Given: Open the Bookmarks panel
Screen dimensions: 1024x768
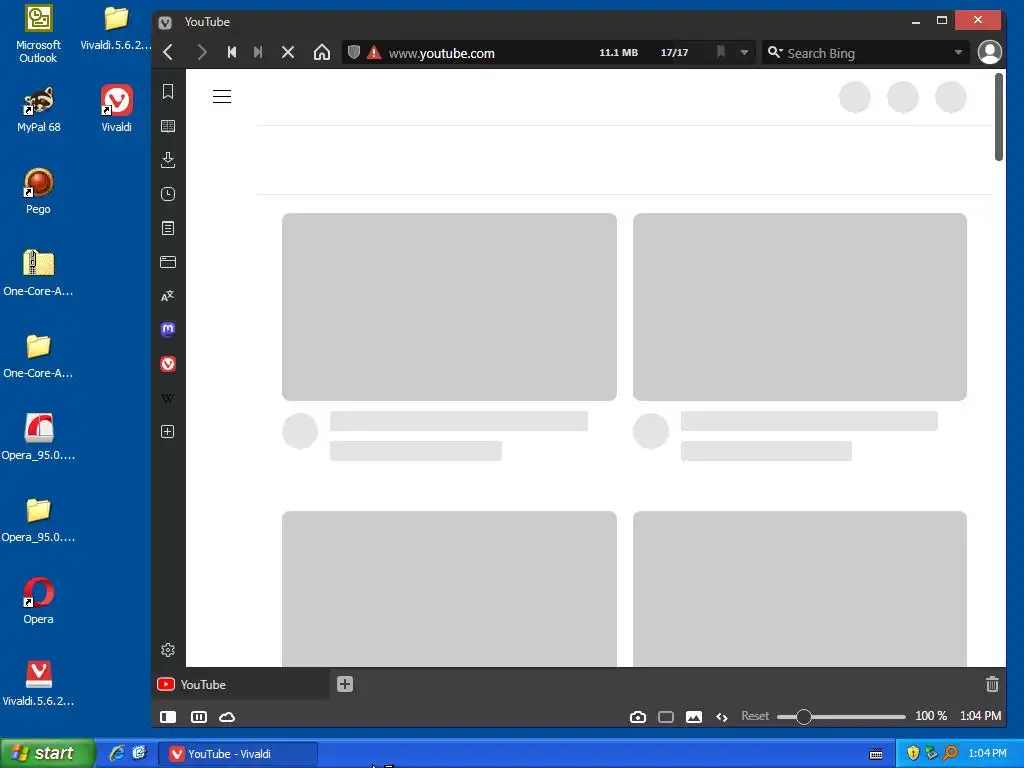Looking at the screenshot, I should point(168,91).
